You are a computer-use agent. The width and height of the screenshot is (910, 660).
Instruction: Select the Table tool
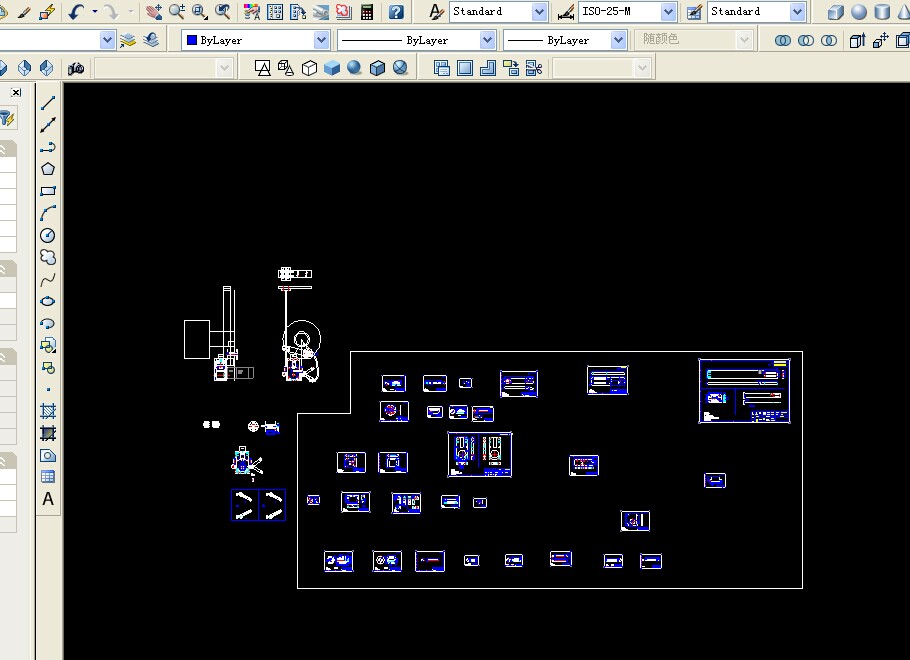[x=48, y=477]
